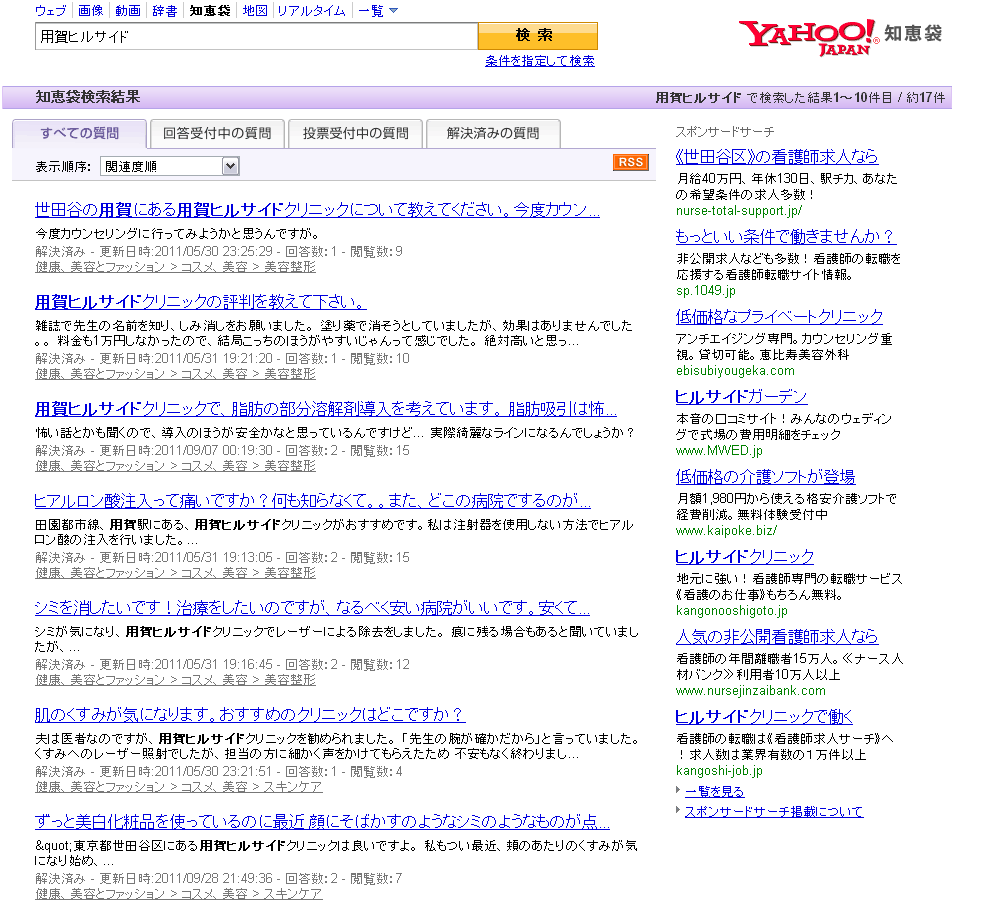Screen dimensions: 999x909
Task: Click the www.nursejinzaibank.com ad URL
Action: pyautogui.click(x=751, y=691)
